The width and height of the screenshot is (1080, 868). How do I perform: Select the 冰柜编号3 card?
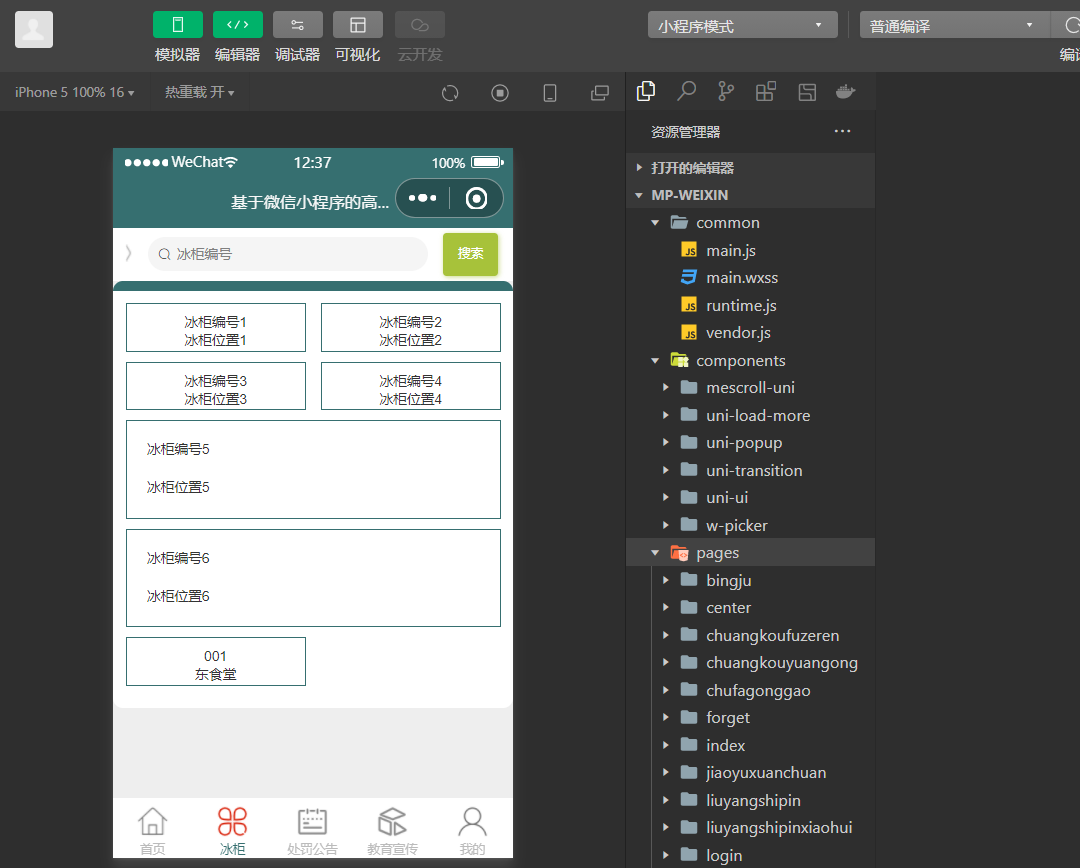(x=216, y=386)
